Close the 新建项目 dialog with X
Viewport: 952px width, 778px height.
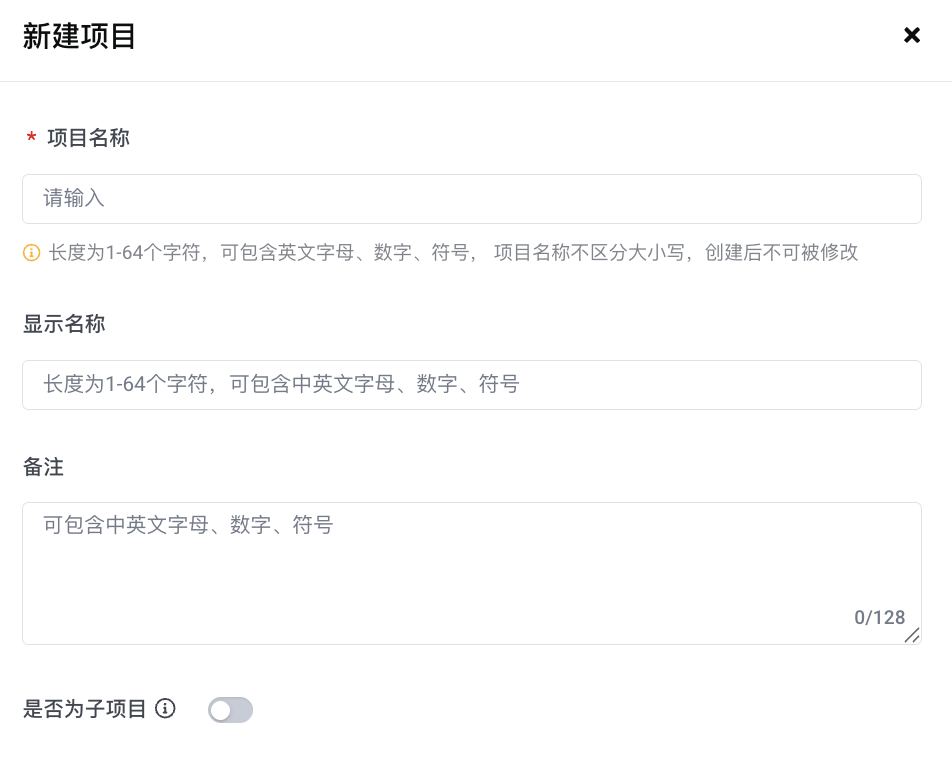(x=911, y=36)
